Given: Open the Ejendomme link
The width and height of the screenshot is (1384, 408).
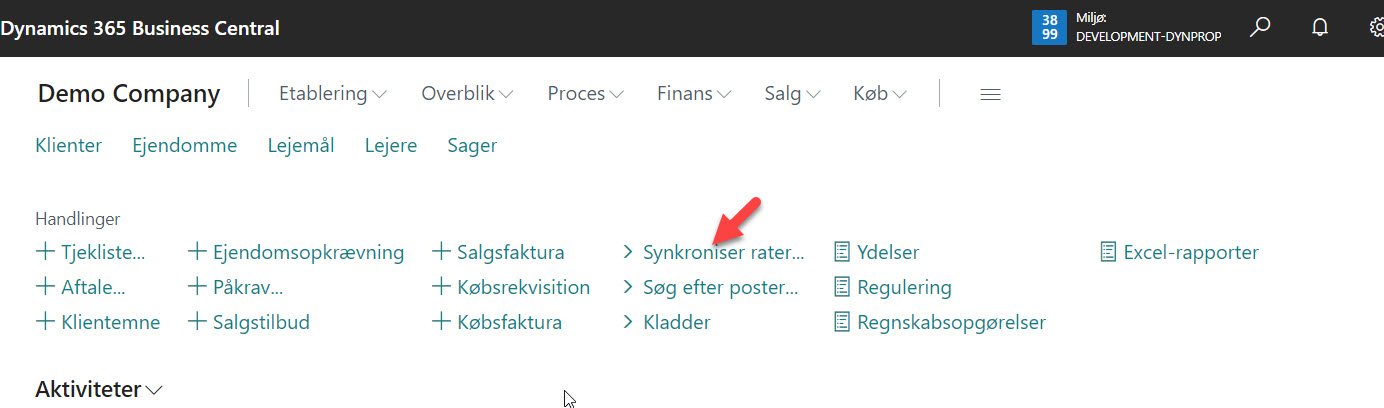Looking at the screenshot, I should [185, 146].
